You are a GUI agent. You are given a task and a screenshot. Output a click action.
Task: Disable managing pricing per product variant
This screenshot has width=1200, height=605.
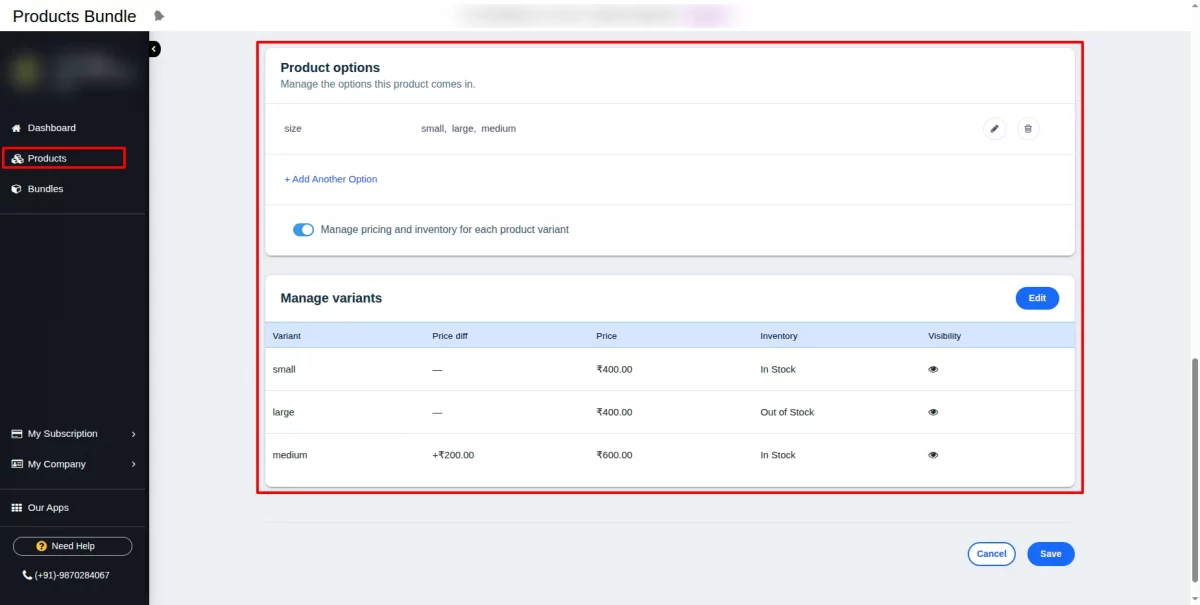tap(303, 229)
